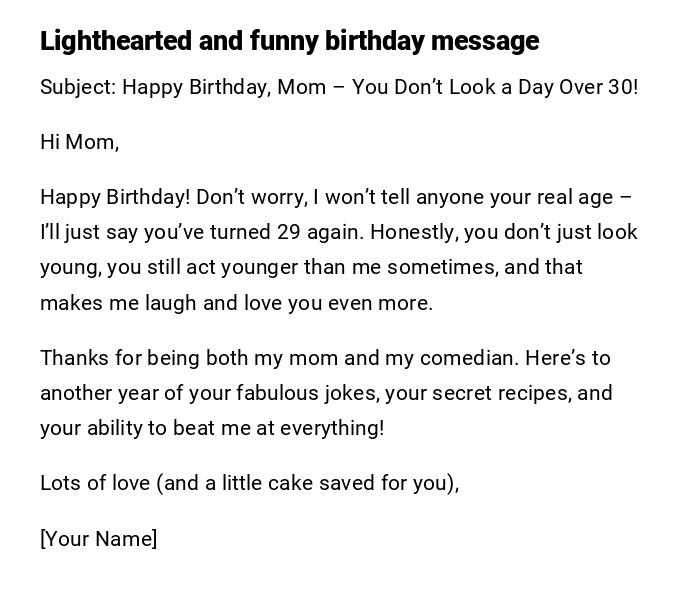Click the "Hi Mom," greeting line
The height and width of the screenshot is (601, 700).
pyautogui.click(x=79, y=142)
